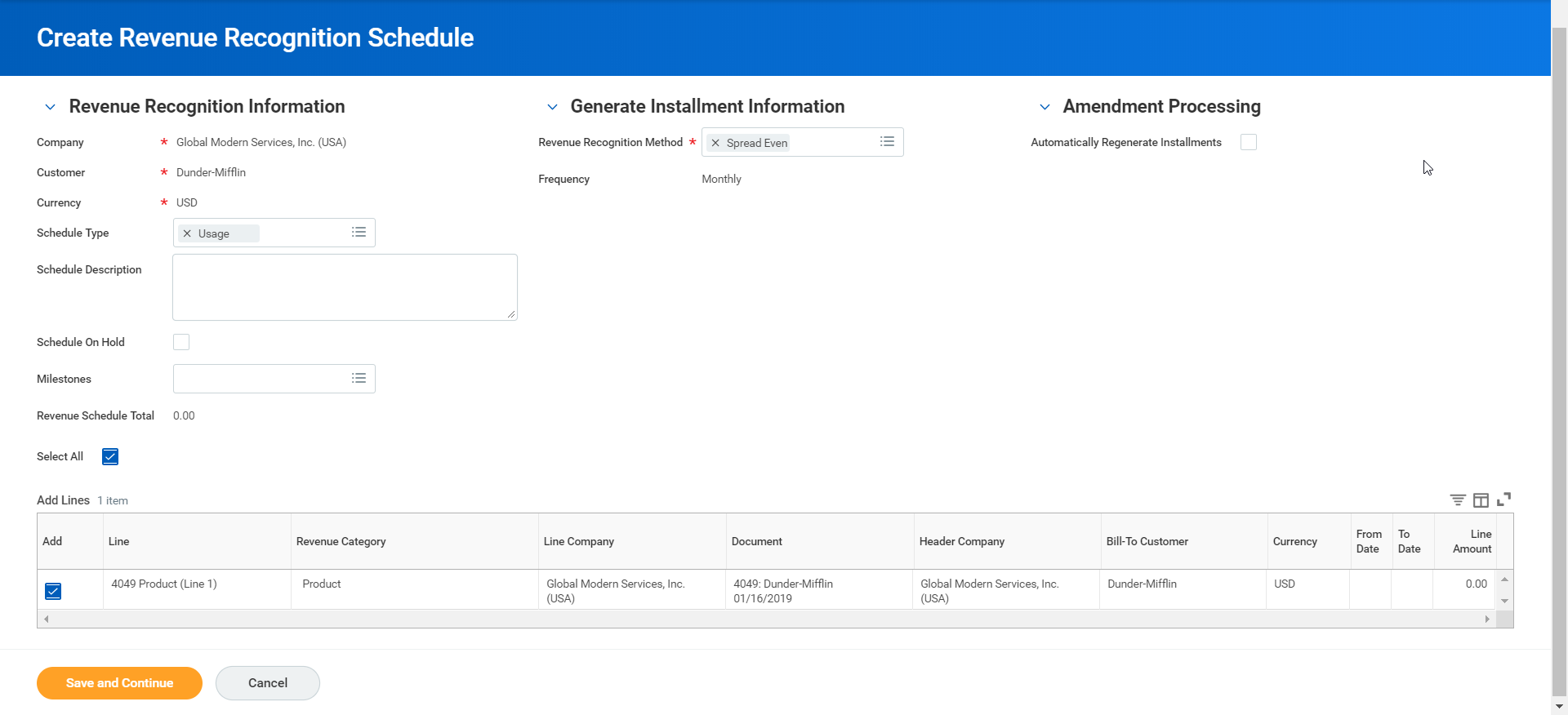
Task: Click page scrollbar down arrow
Action: tap(1559, 706)
